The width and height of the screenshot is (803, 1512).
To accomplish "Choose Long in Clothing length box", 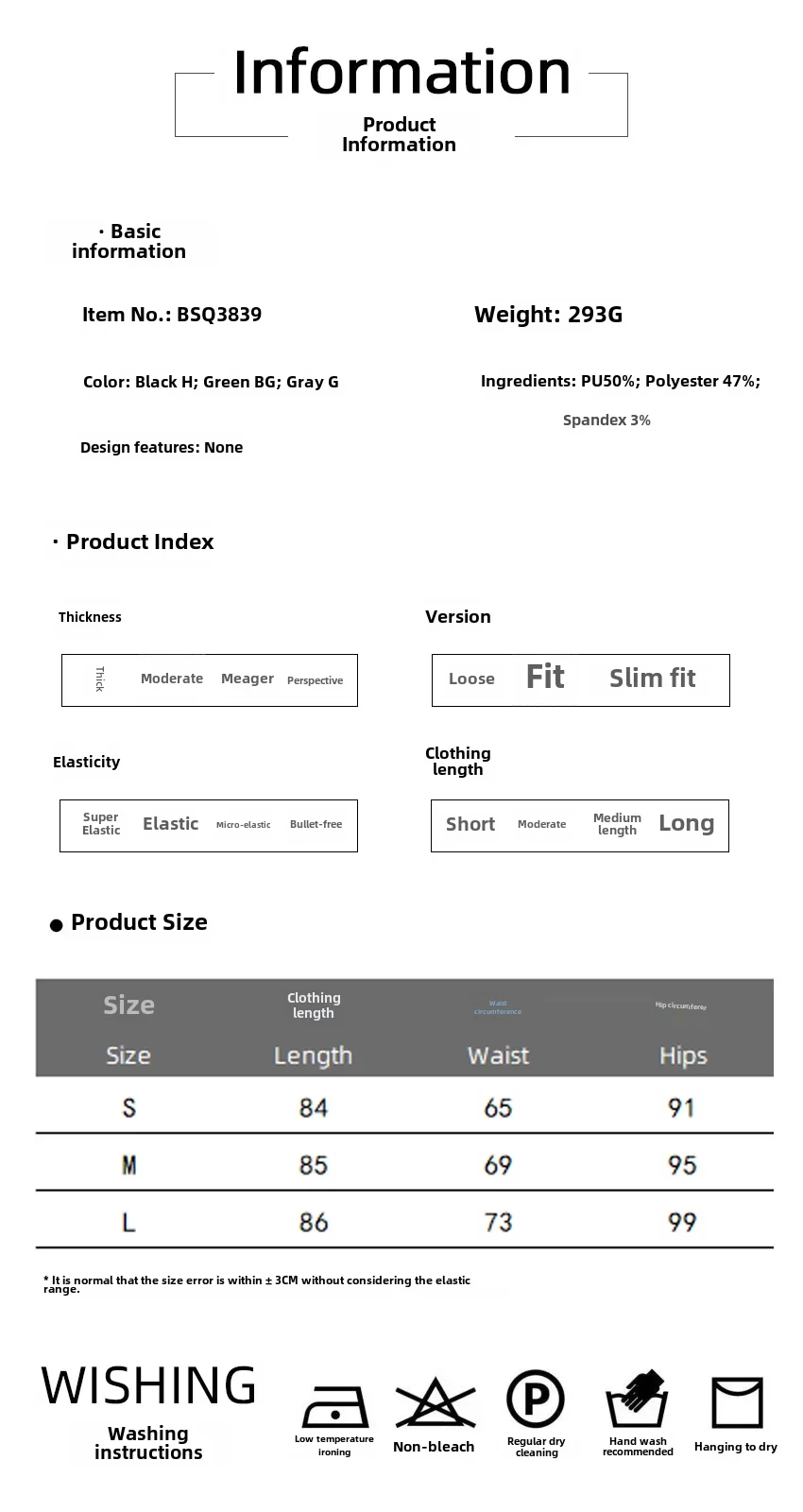I will pos(686,824).
